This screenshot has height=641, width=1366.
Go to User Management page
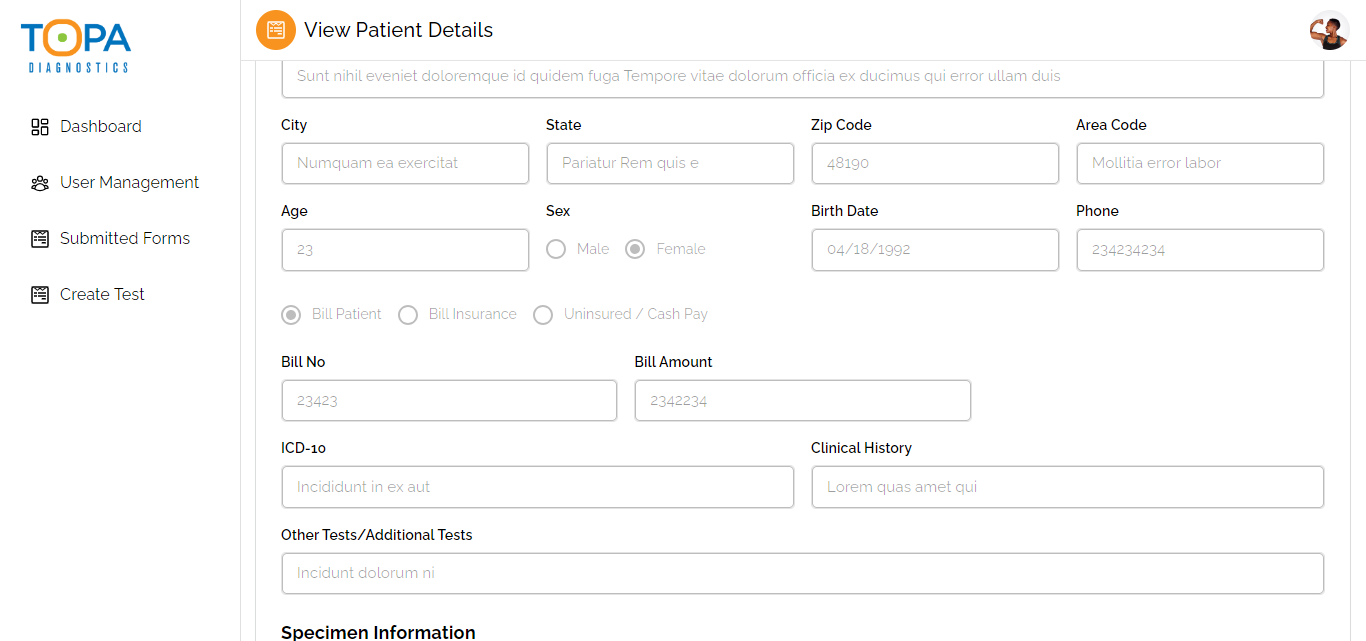point(129,183)
